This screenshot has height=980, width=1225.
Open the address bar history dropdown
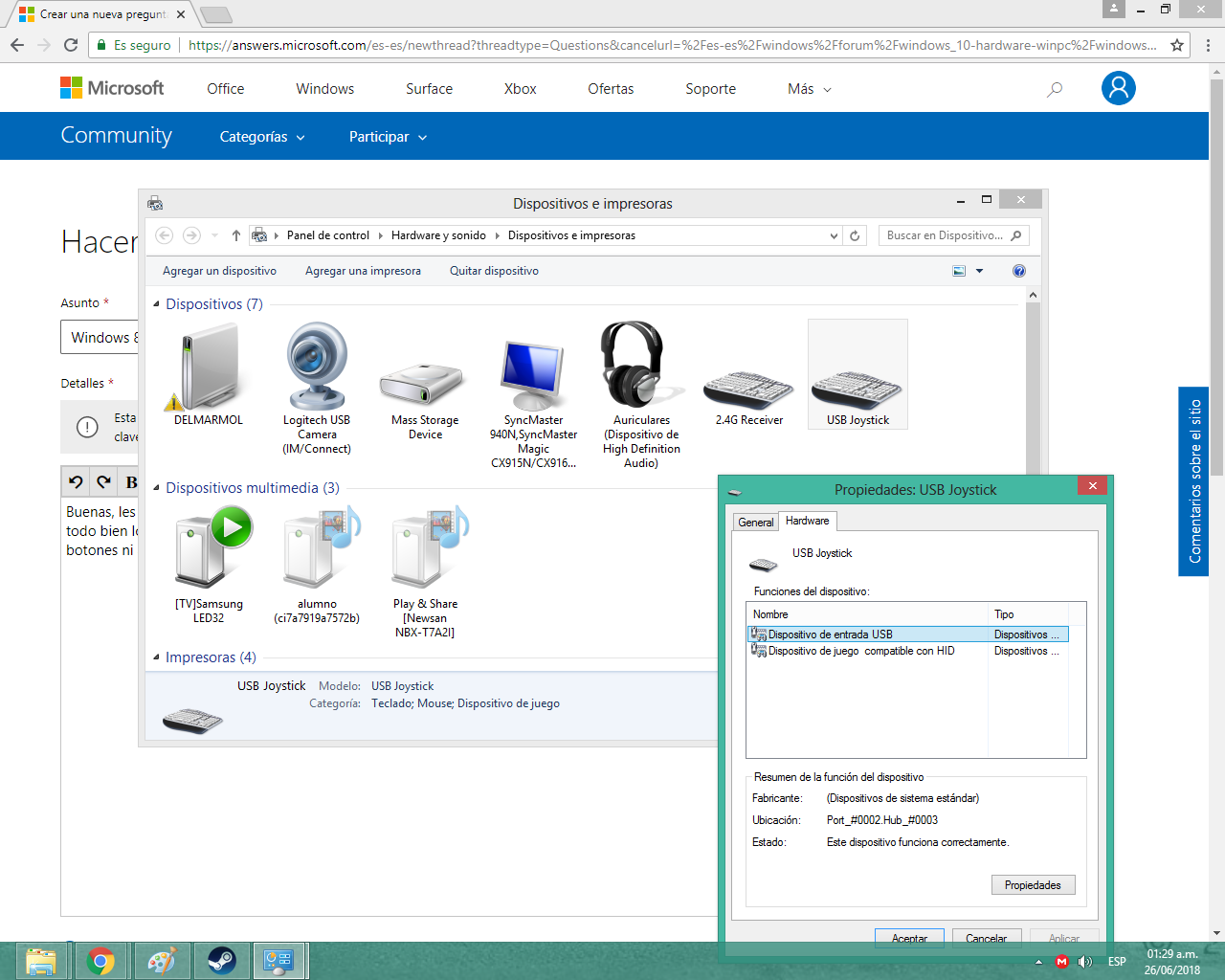point(834,235)
